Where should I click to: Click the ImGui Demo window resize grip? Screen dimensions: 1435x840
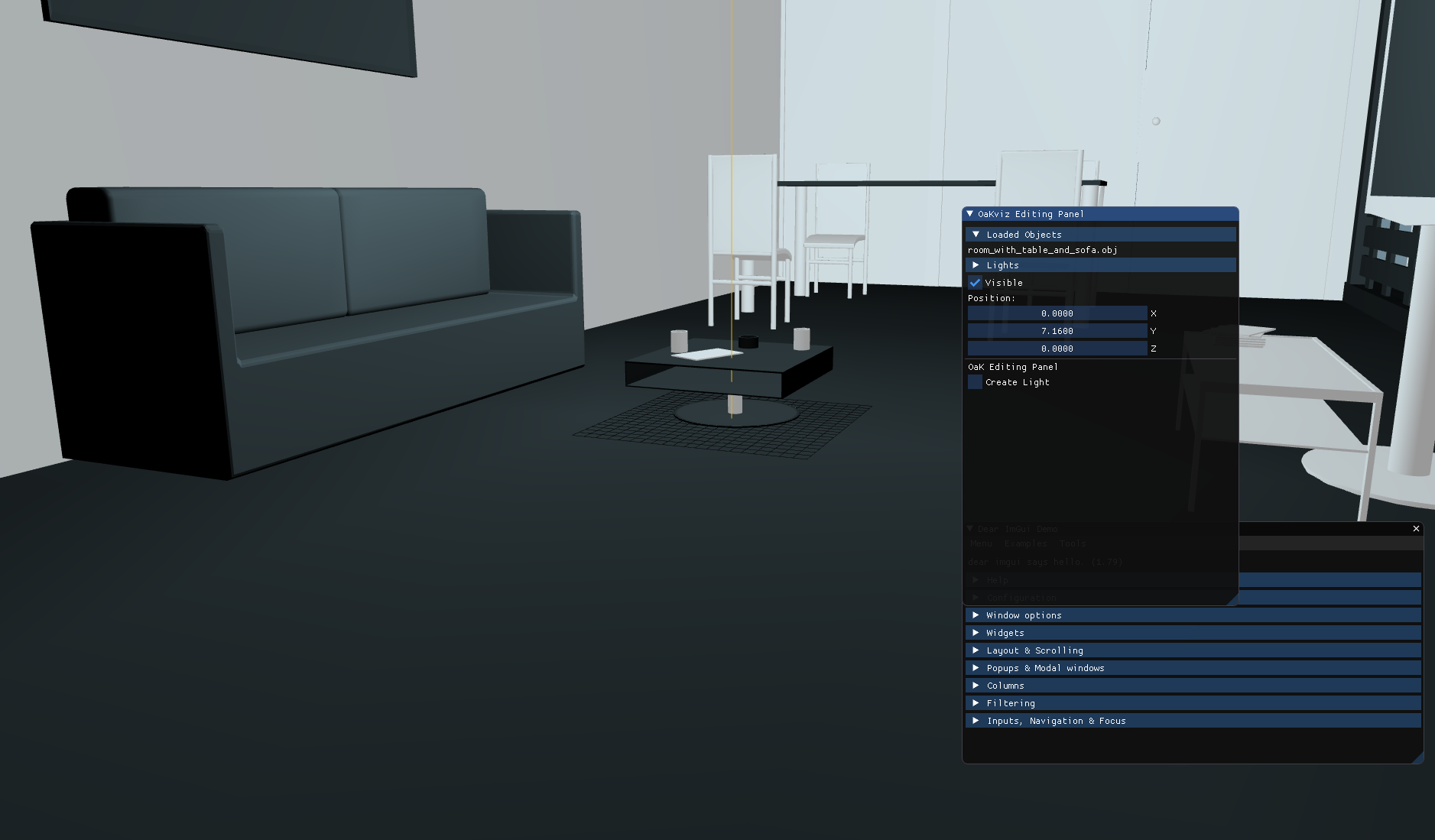(1417, 757)
